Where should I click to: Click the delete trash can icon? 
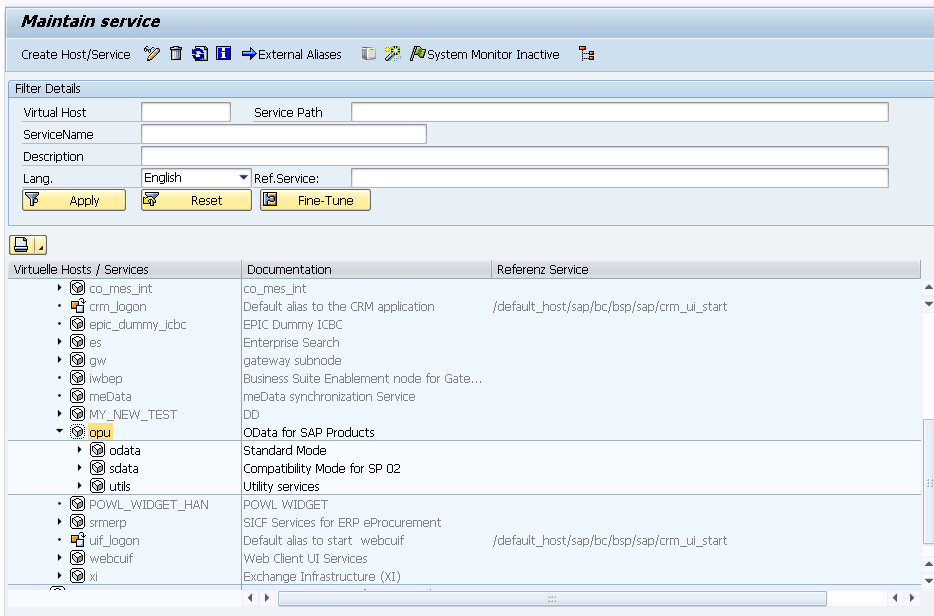[176, 54]
